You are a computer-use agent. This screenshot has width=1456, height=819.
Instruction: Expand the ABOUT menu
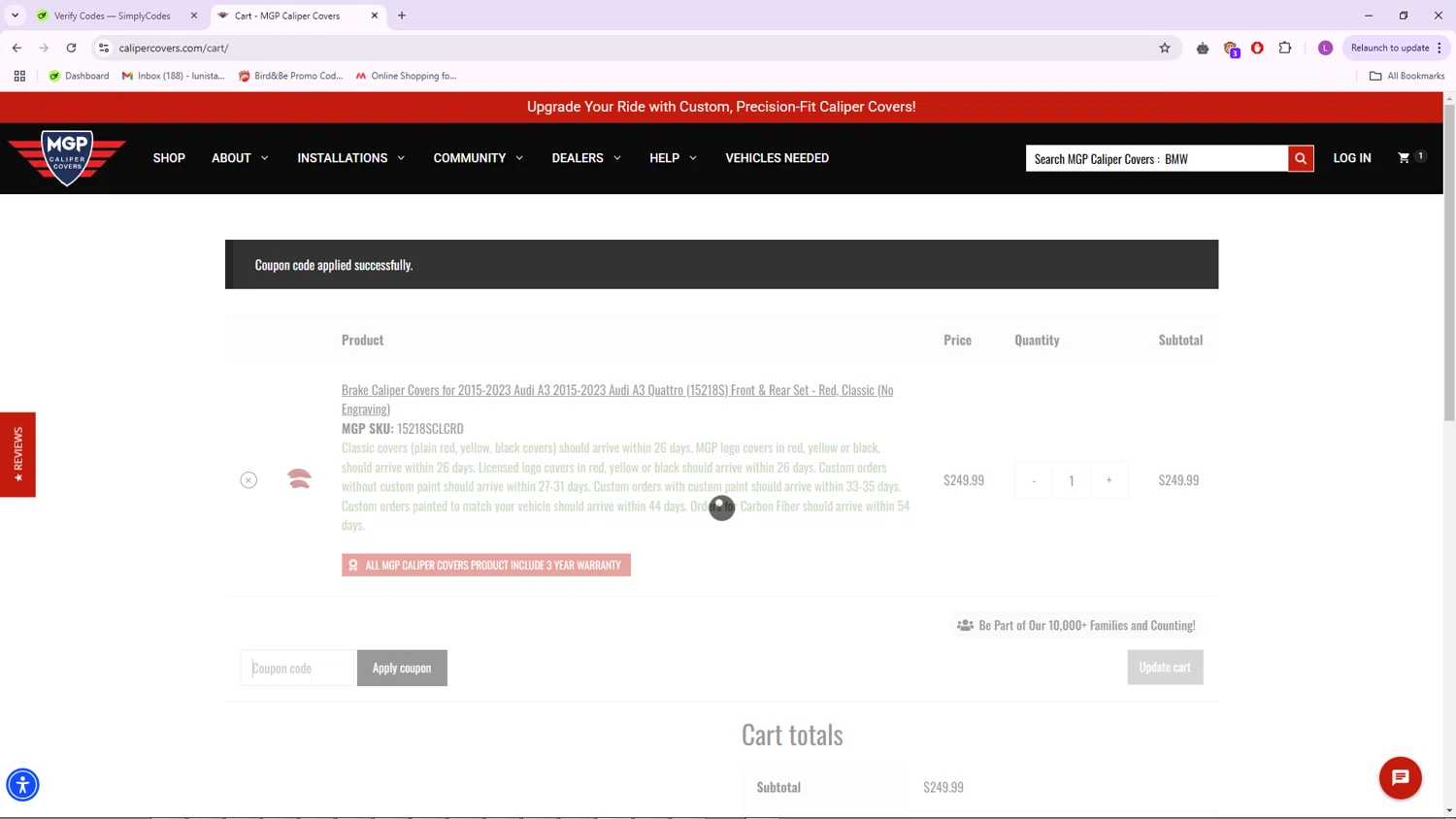(x=240, y=158)
